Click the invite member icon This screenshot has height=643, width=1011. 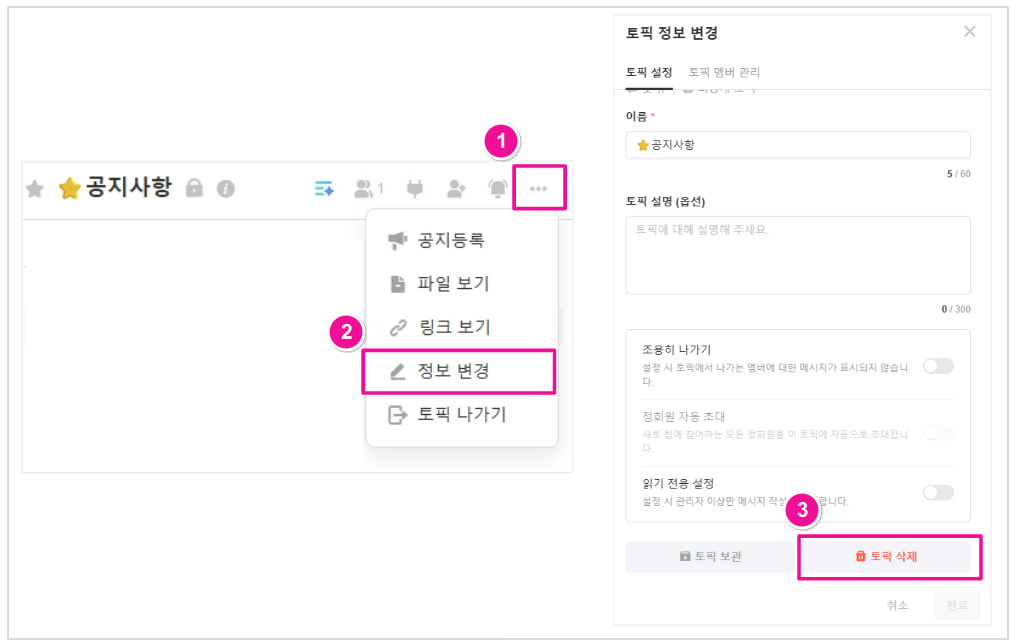pos(456,188)
